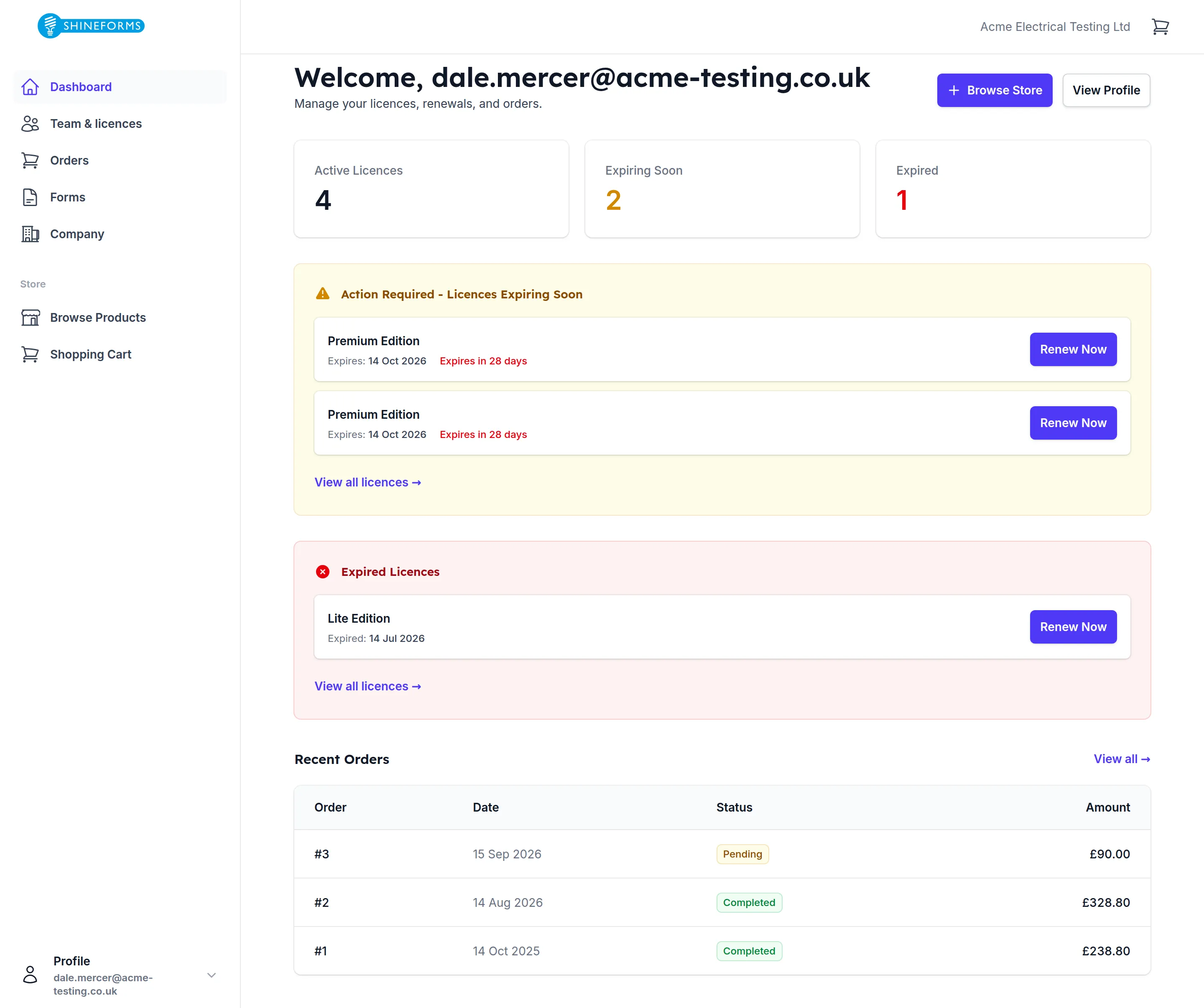This screenshot has height=1008, width=1204.
Task: Click the Pending status badge
Action: [742, 854]
